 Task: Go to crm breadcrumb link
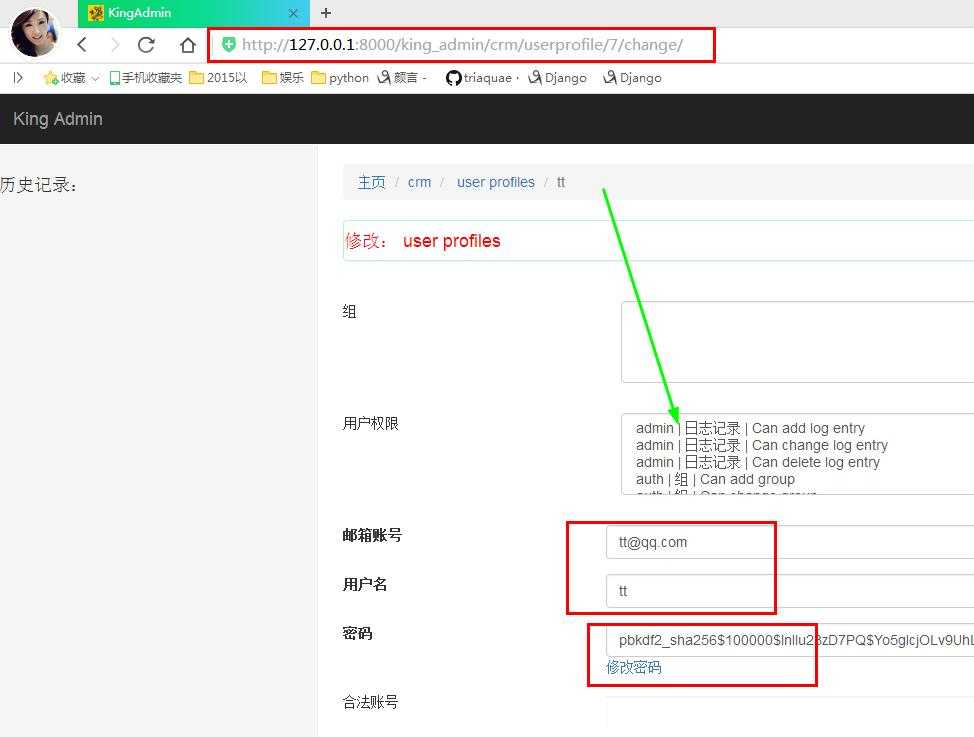click(419, 182)
